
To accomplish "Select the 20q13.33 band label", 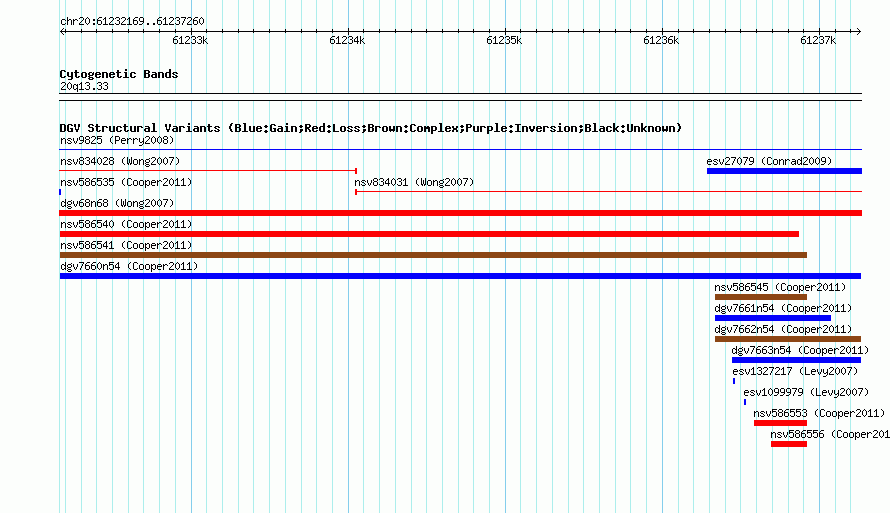I will pyautogui.click(x=84, y=86).
